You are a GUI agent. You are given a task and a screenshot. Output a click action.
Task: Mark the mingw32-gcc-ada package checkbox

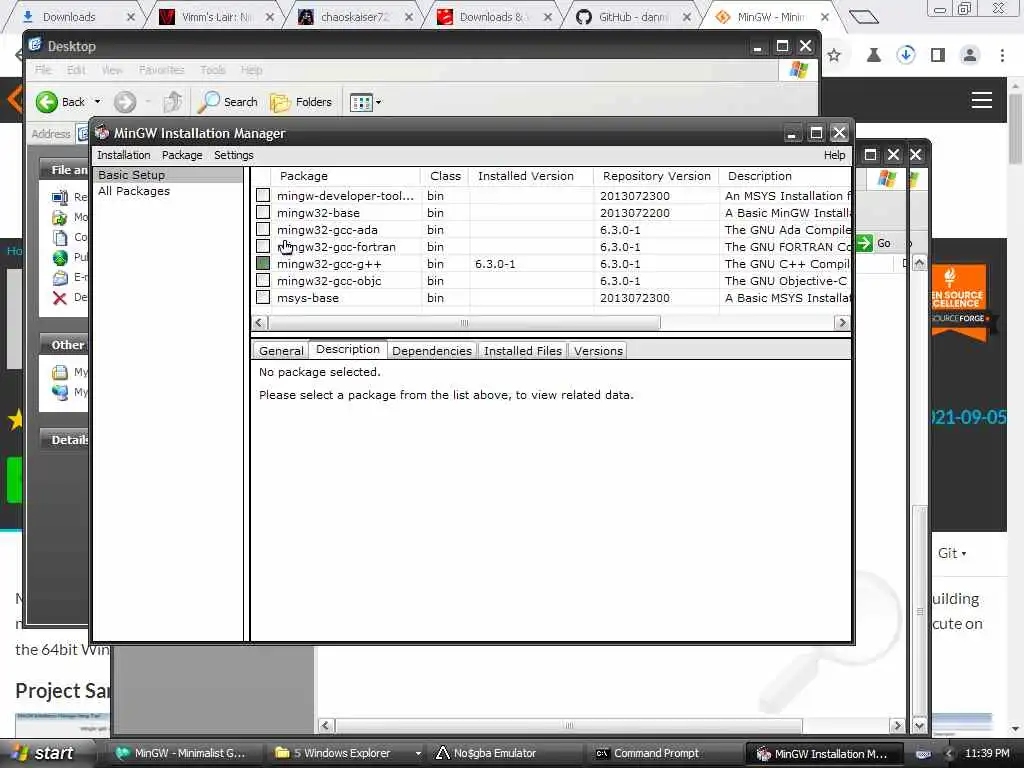(263, 229)
